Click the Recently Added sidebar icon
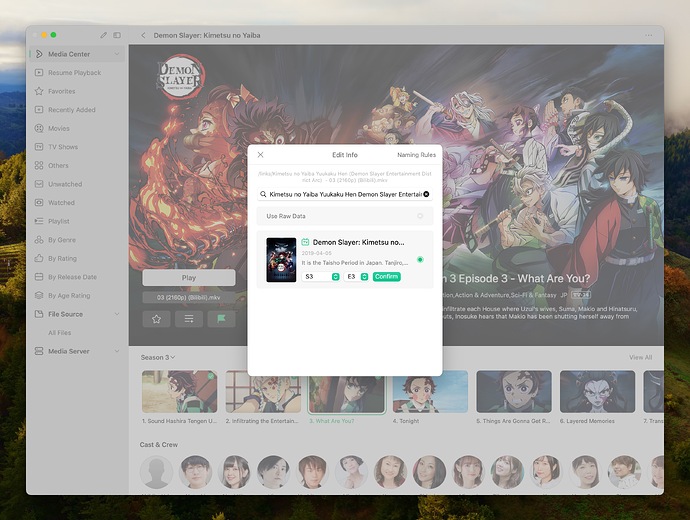 [39, 110]
